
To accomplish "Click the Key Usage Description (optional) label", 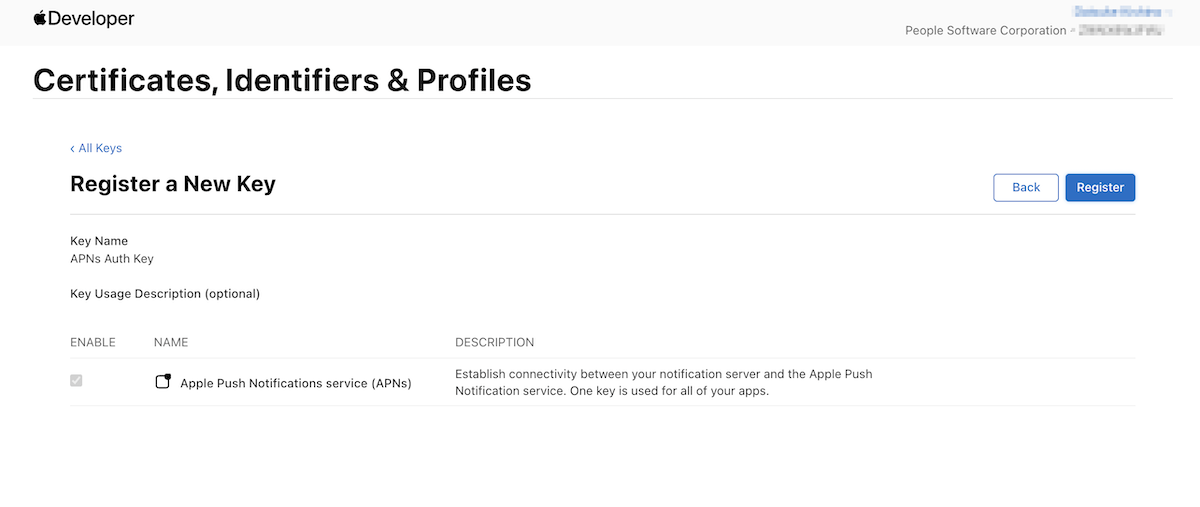I will (165, 294).
